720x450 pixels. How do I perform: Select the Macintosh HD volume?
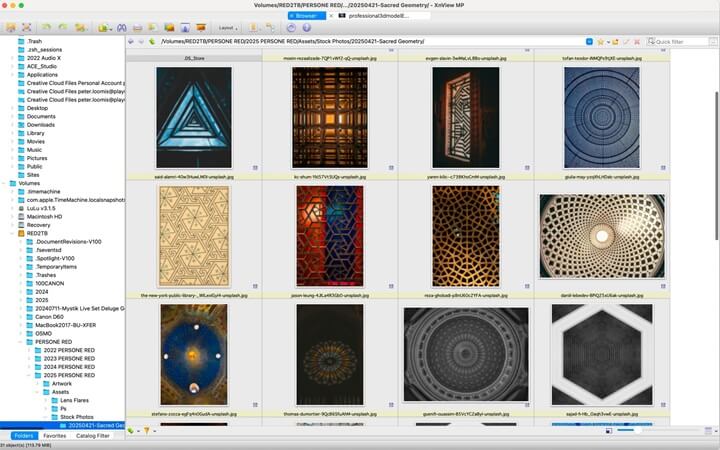(44, 217)
